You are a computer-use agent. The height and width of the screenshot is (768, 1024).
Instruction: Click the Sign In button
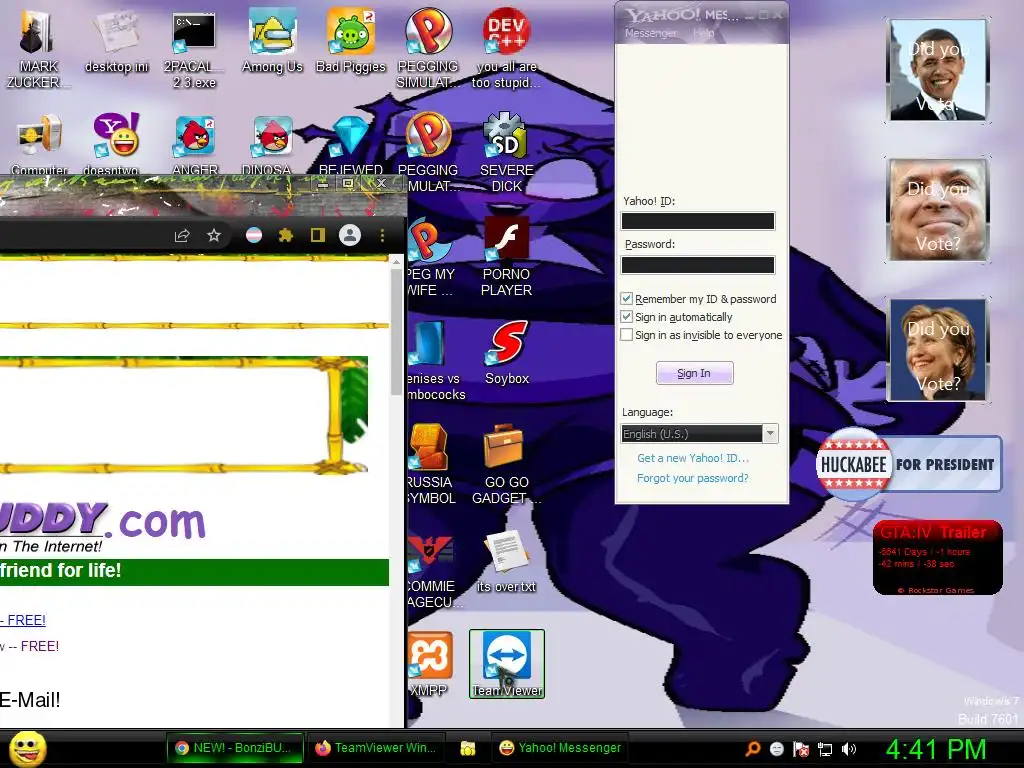(694, 373)
